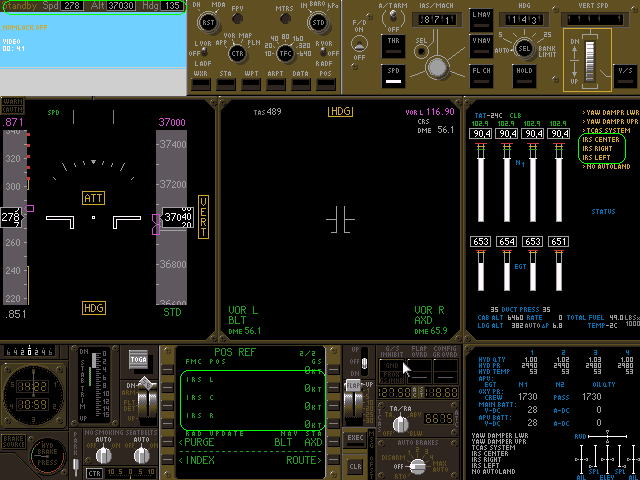
Task: Toggle the POS map button
Action: coord(325,84)
